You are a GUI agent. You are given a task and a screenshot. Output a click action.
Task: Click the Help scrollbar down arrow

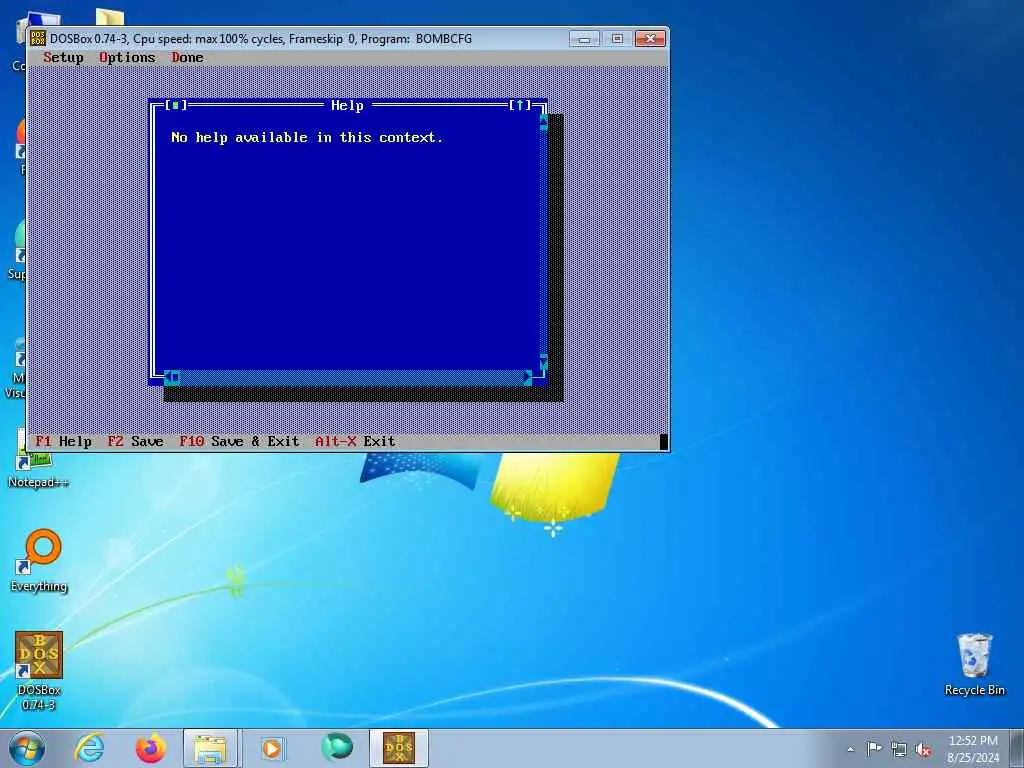click(543, 361)
